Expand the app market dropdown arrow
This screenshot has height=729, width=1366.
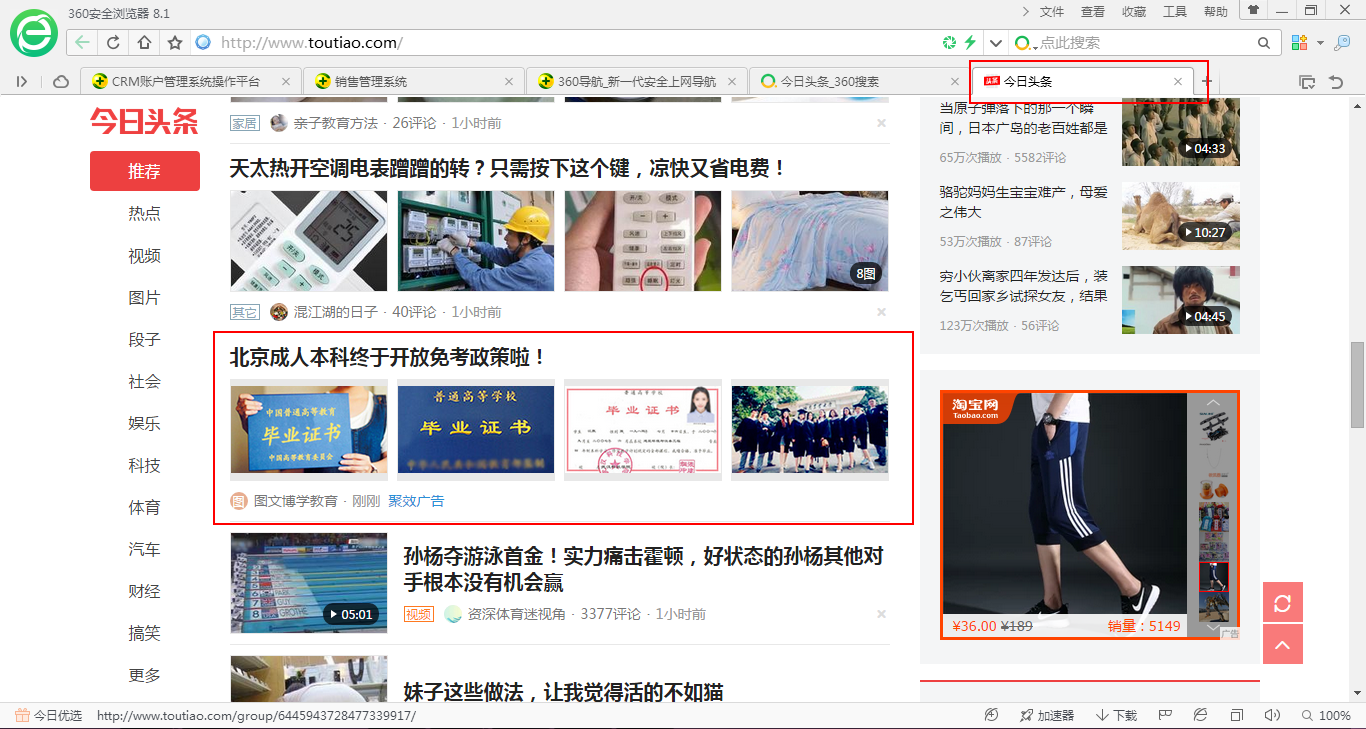point(1320,42)
